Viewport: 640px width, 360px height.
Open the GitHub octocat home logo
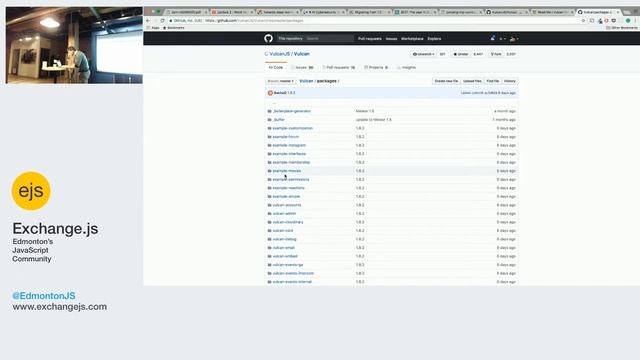(268, 38)
